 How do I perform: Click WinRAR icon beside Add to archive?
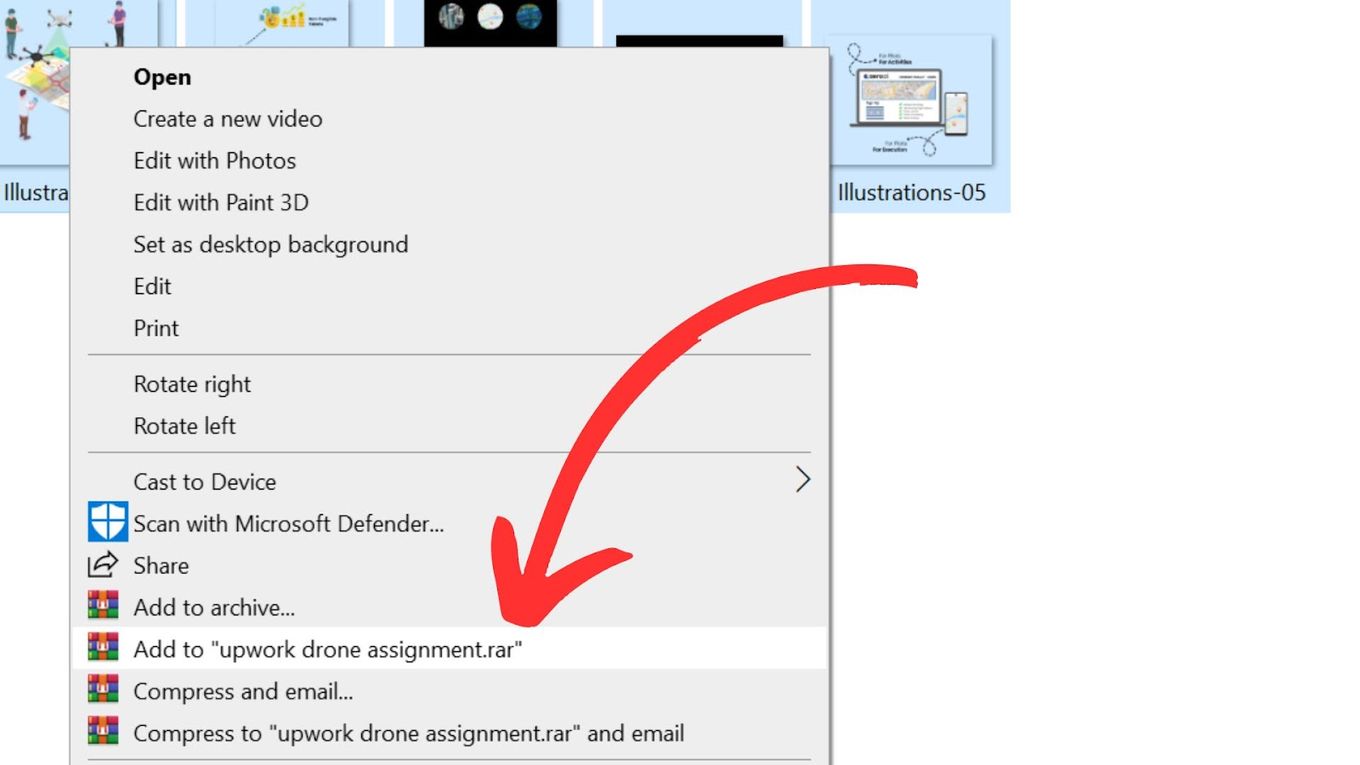[103, 605]
